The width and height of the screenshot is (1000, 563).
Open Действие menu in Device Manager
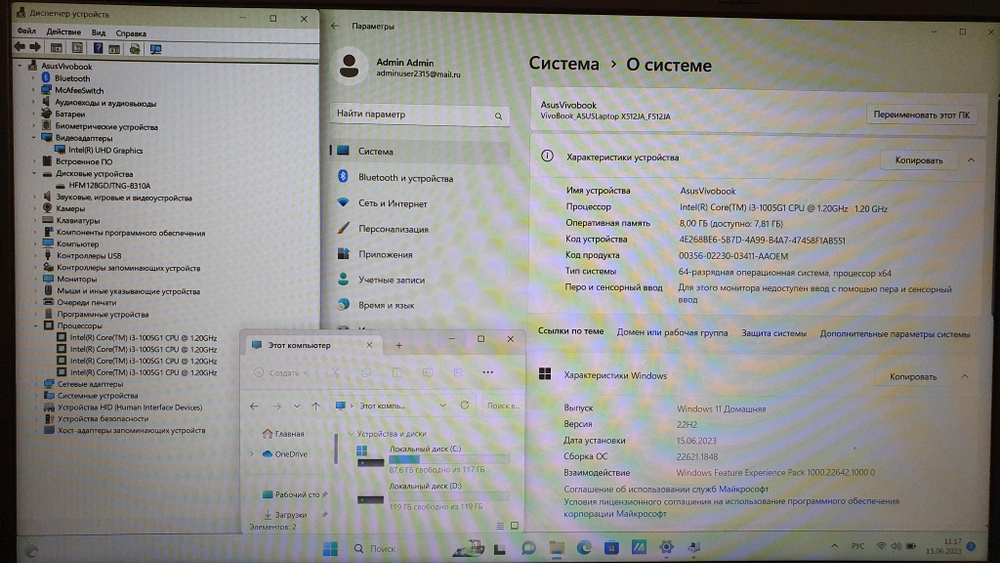63,32
